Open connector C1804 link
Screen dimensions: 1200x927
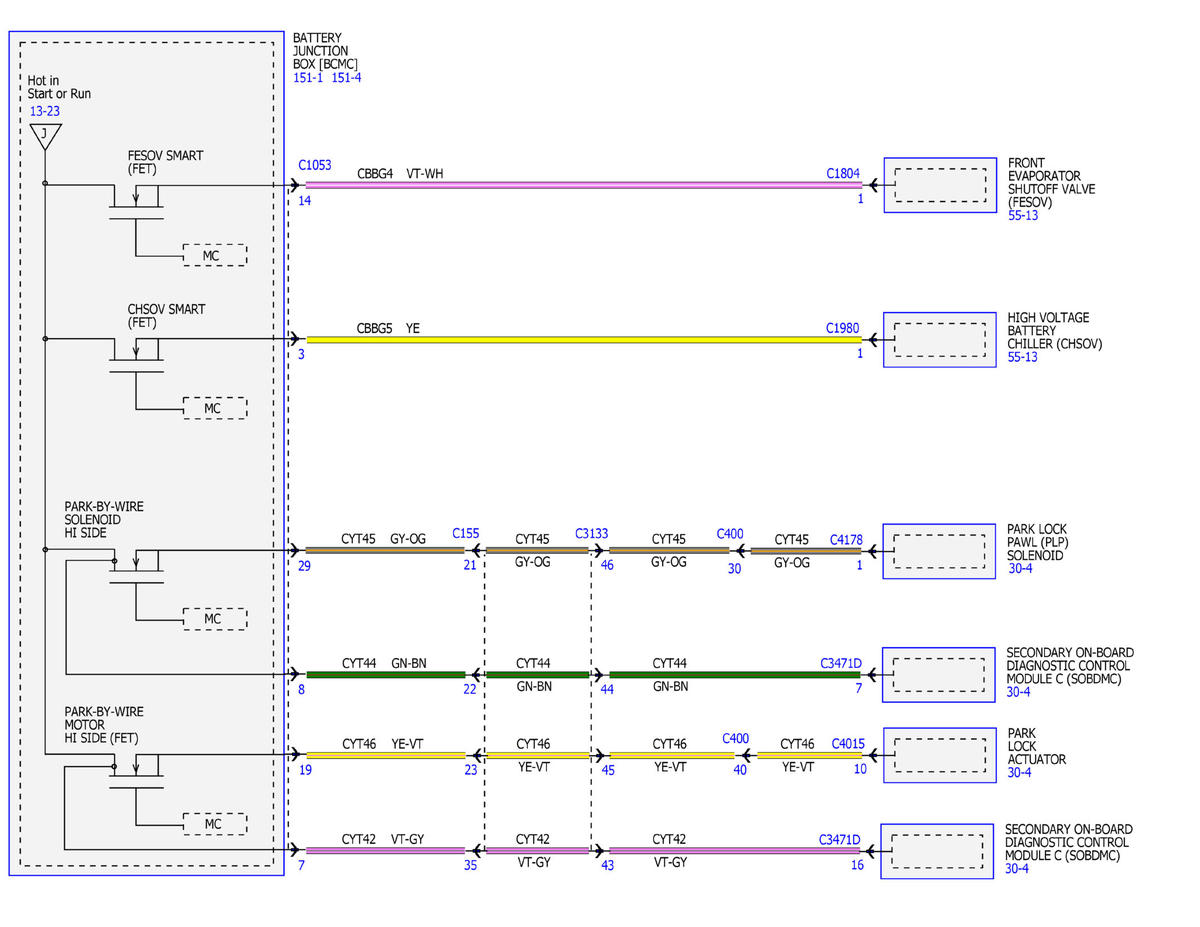(843, 173)
